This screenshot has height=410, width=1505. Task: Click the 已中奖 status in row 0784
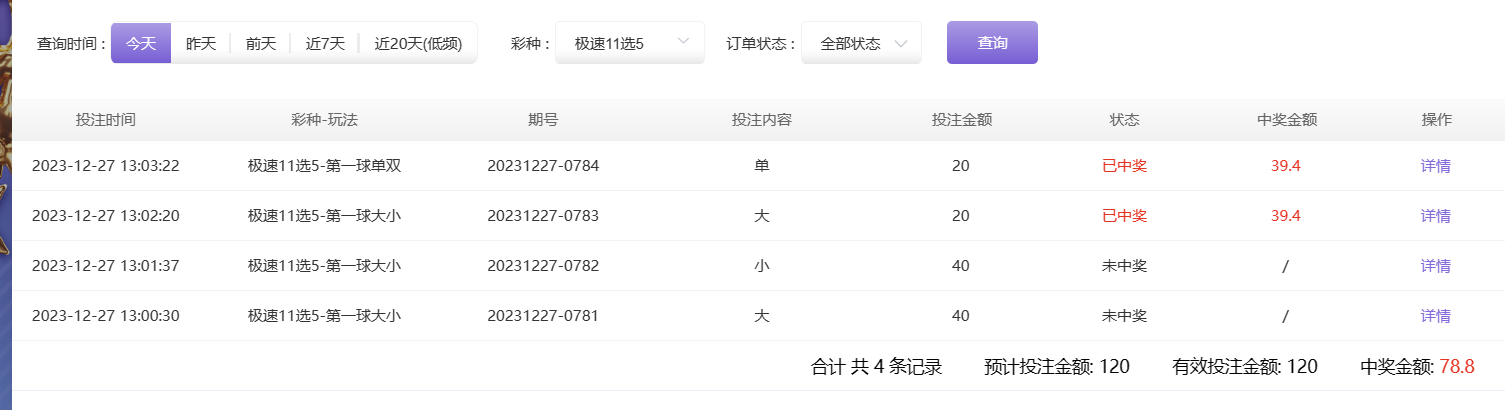click(1124, 166)
